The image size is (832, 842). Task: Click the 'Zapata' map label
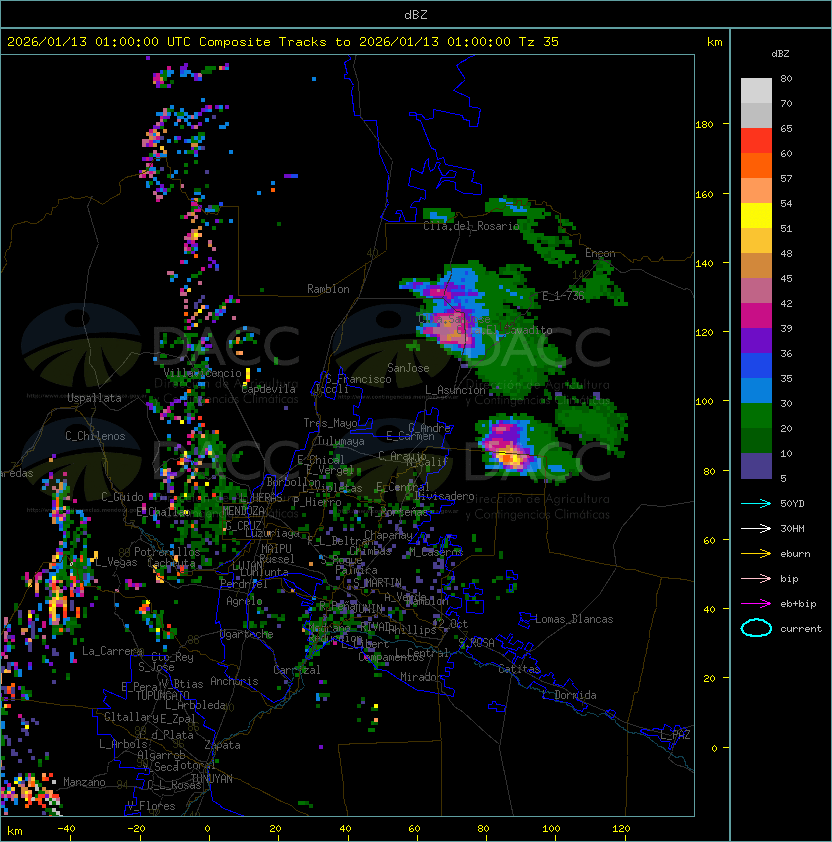(222, 745)
